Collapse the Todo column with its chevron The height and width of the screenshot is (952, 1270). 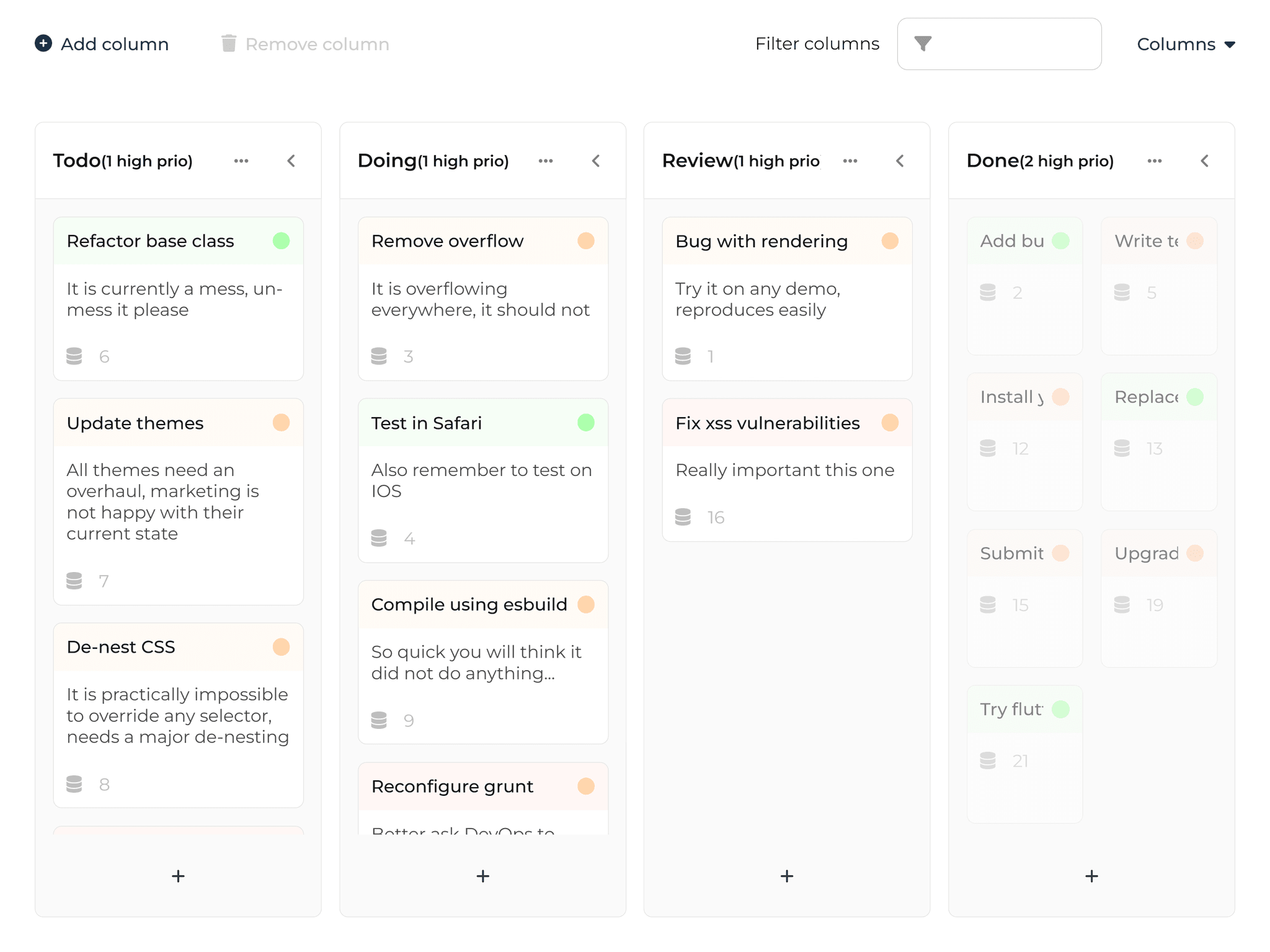coord(291,161)
